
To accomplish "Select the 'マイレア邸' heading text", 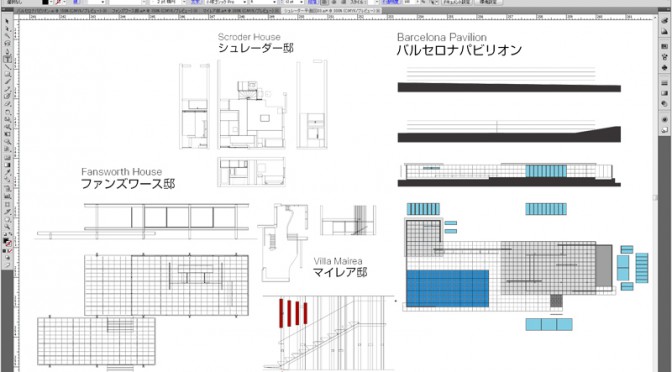I will (x=340, y=272).
